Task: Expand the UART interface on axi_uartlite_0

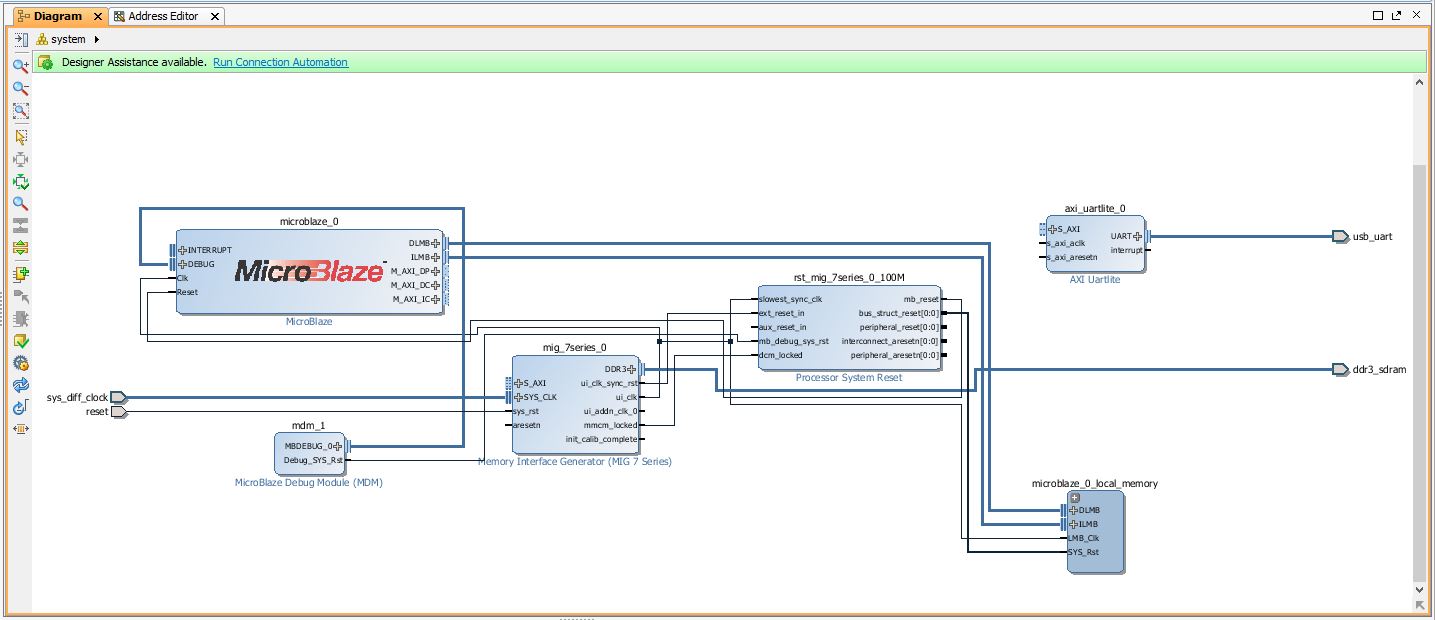Action: tap(1138, 237)
